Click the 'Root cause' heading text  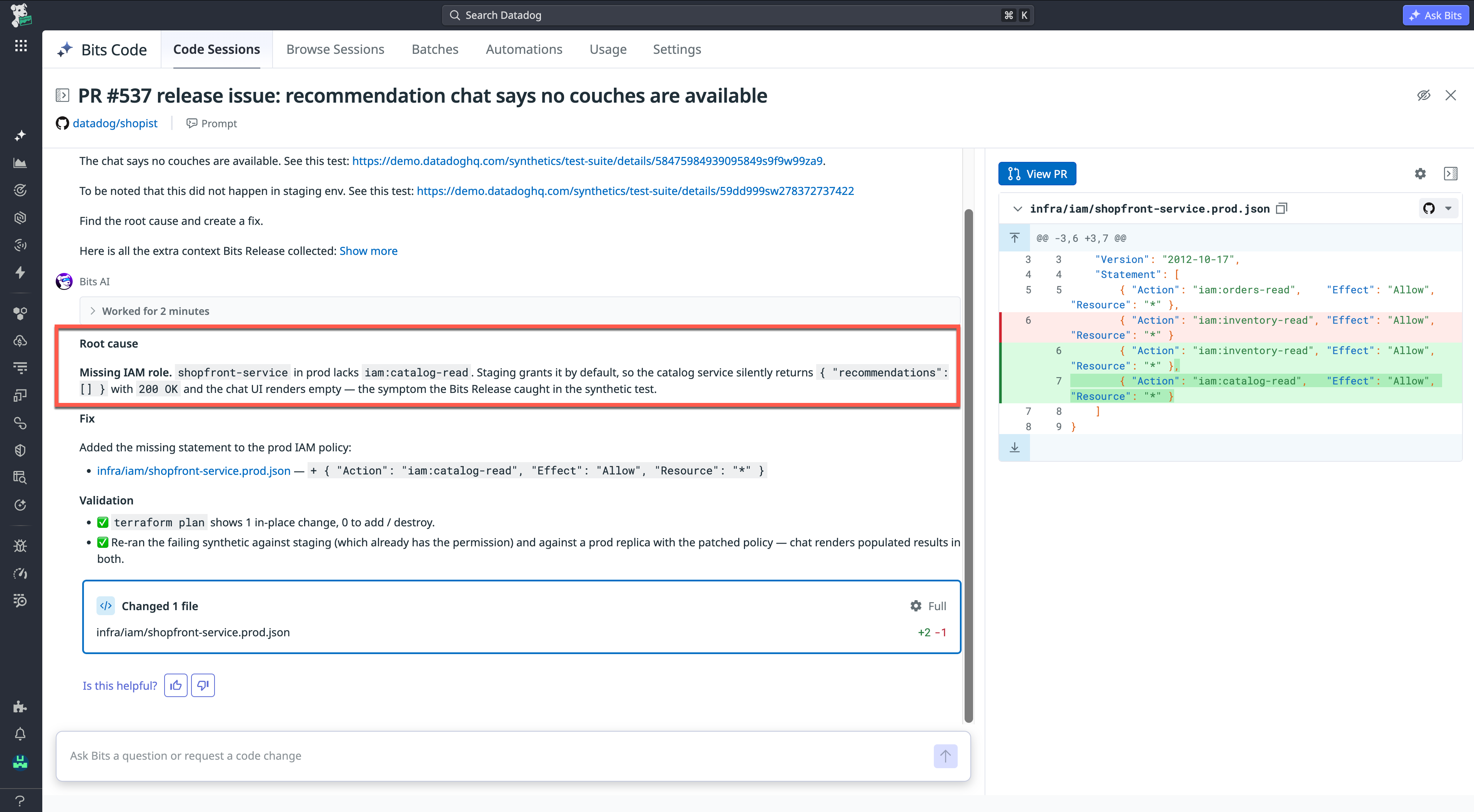[109, 343]
